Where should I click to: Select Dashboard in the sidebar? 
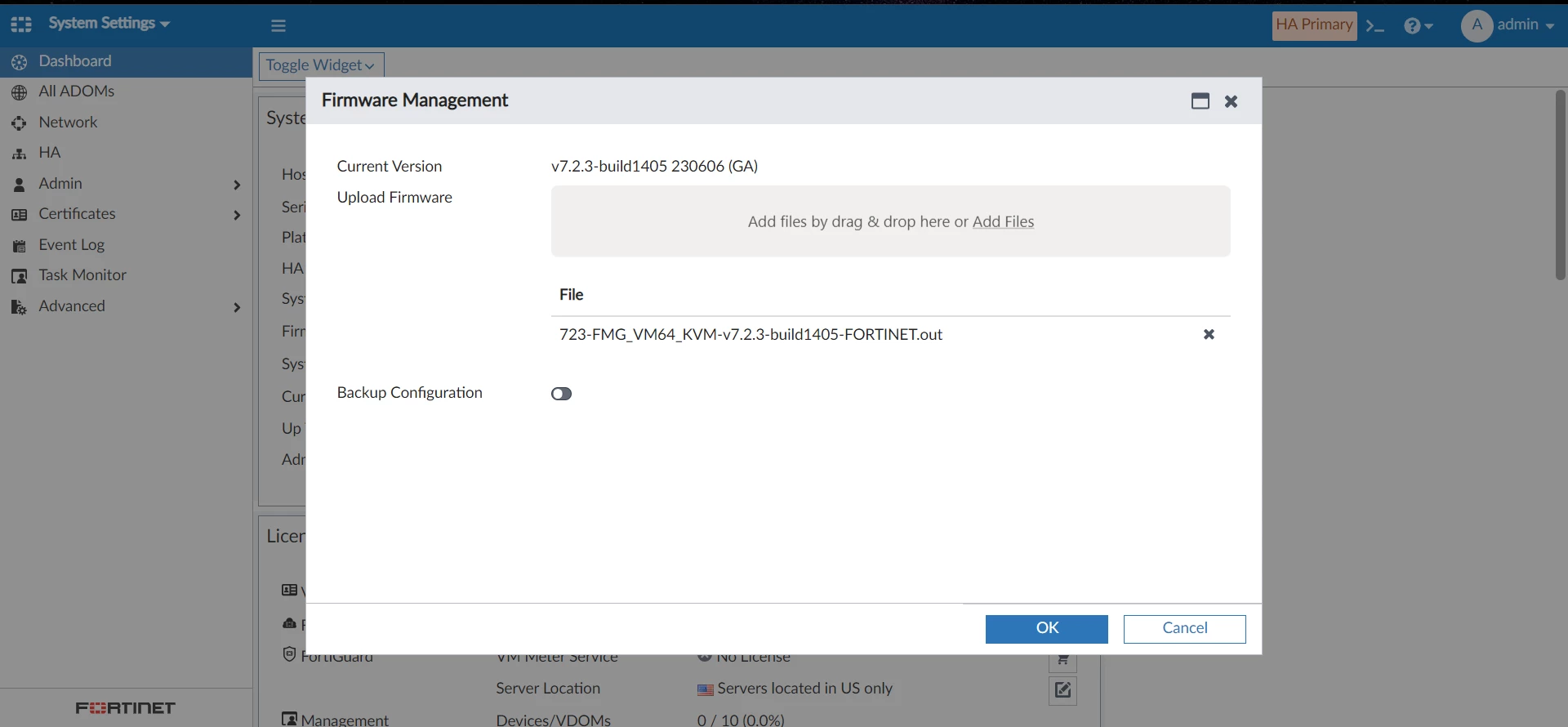coord(126,61)
